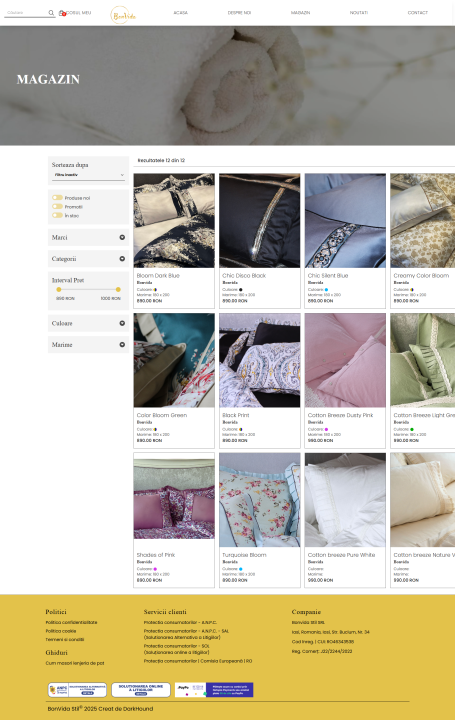Click the BonVida logo
The width and height of the screenshot is (455, 720).
coord(123,15)
